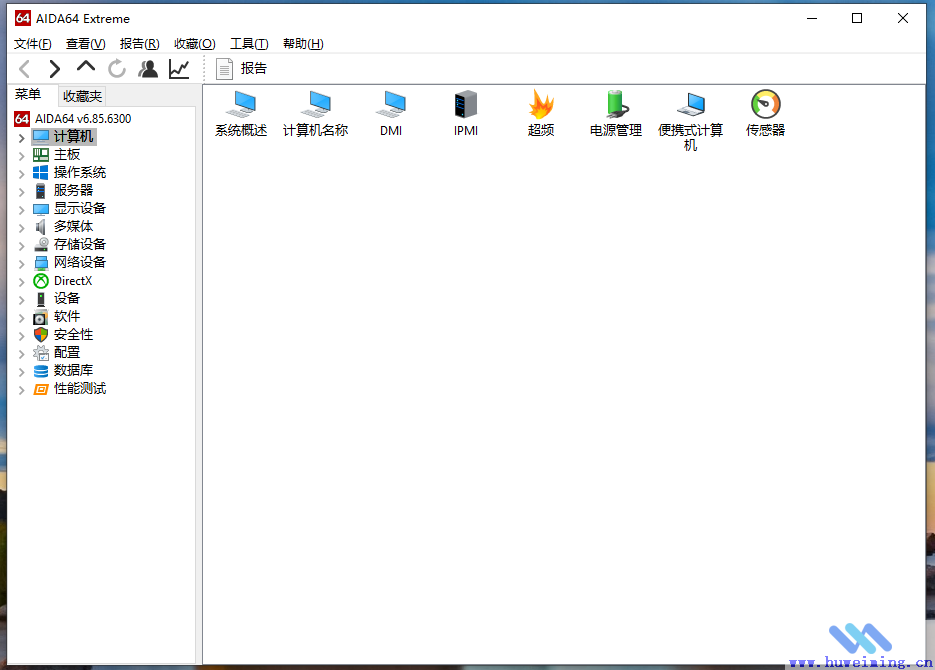Open the 系统概述 system summary icon
935x670 pixels.
pos(242,113)
